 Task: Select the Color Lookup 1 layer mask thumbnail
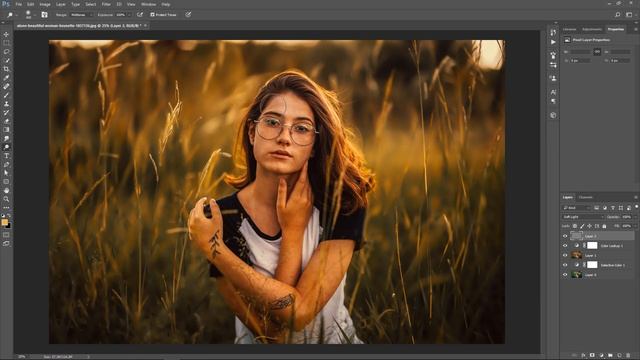pyautogui.click(x=592, y=246)
